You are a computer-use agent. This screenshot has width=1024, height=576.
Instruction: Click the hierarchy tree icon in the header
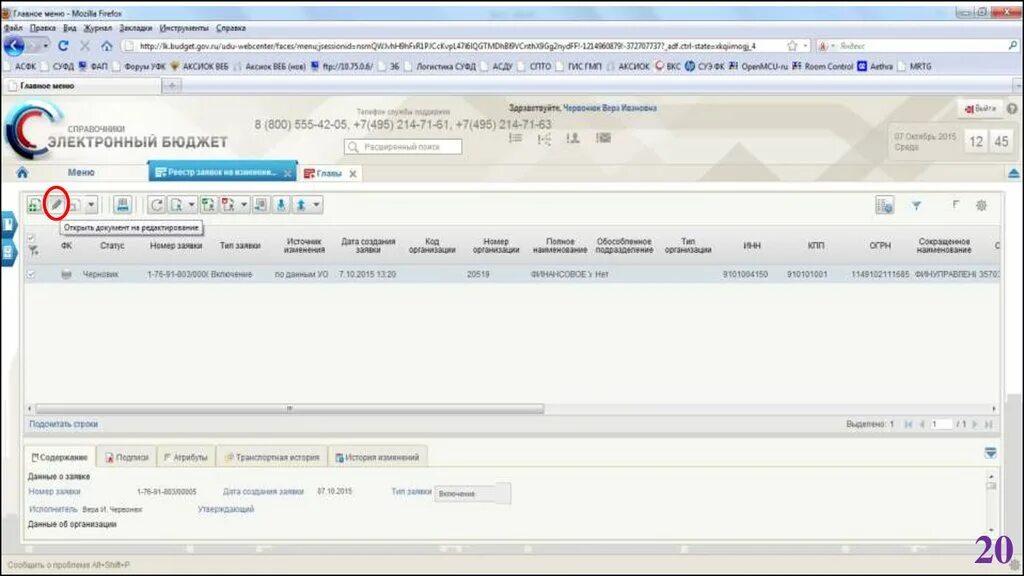click(544, 138)
